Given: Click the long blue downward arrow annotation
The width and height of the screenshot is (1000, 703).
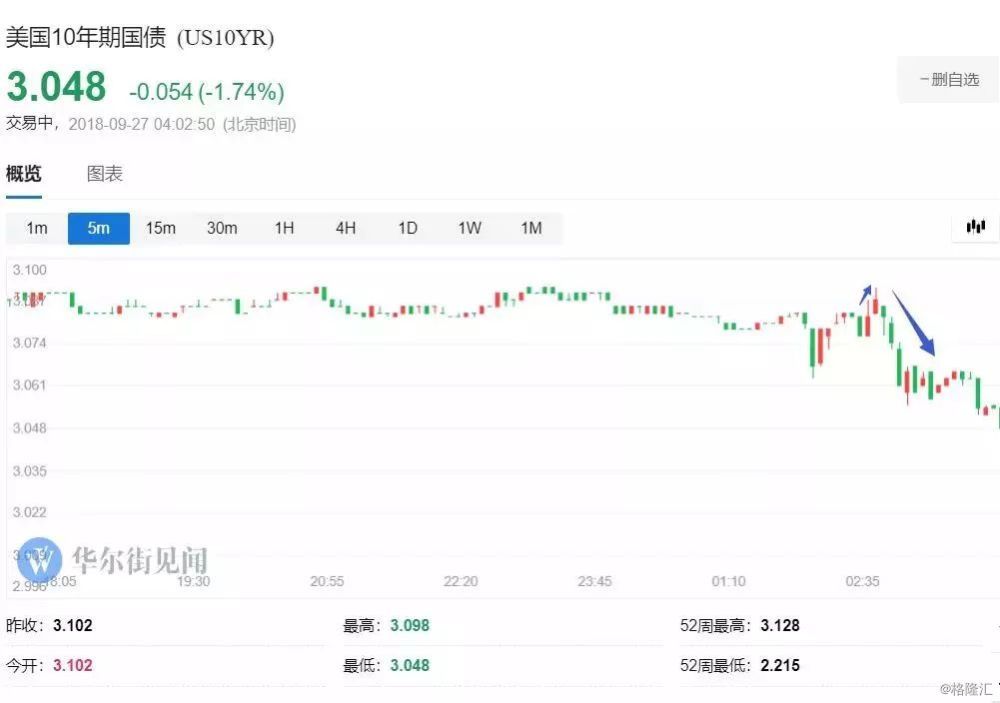Looking at the screenshot, I should click(913, 322).
